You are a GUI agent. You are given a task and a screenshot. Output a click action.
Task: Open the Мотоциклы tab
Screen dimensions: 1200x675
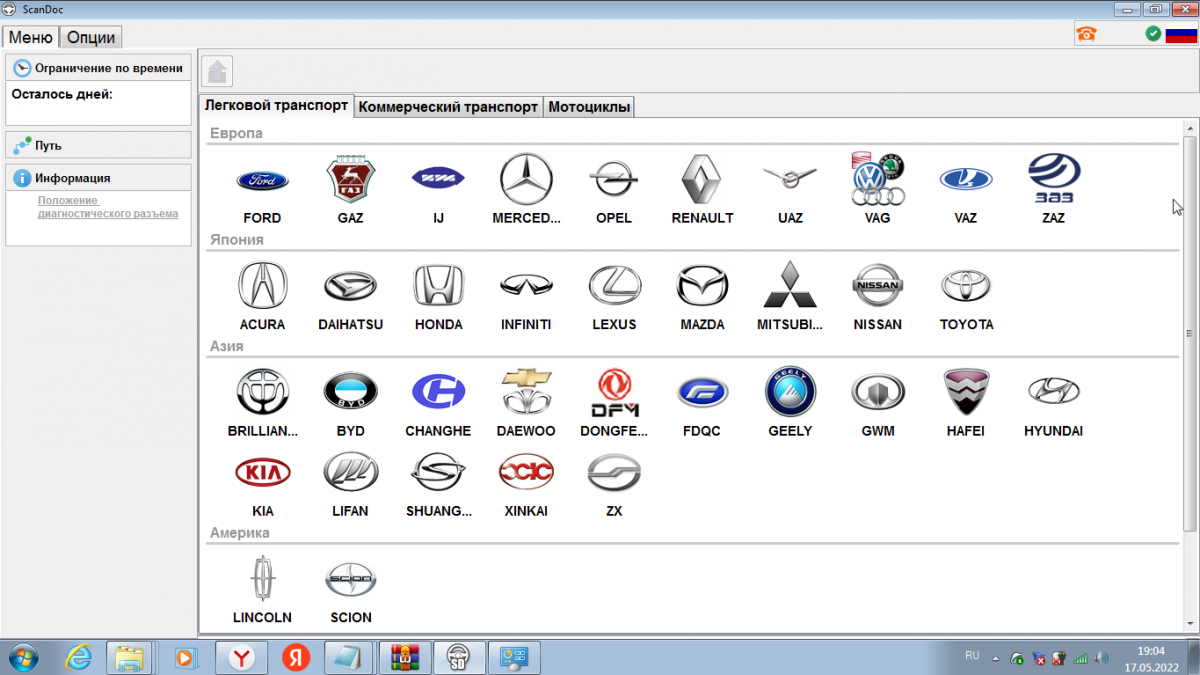coord(589,107)
